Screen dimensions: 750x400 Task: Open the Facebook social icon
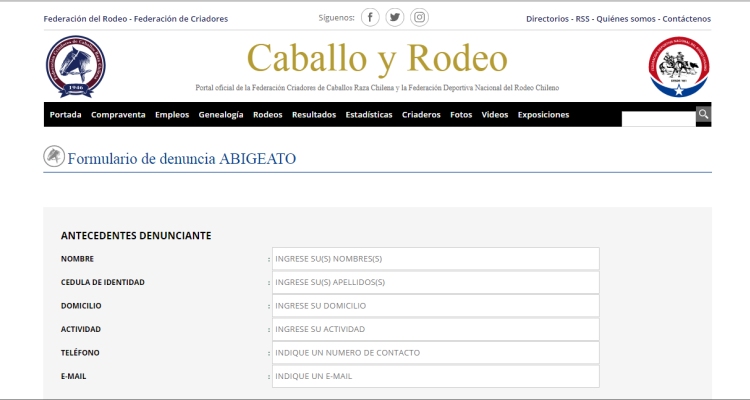click(370, 18)
